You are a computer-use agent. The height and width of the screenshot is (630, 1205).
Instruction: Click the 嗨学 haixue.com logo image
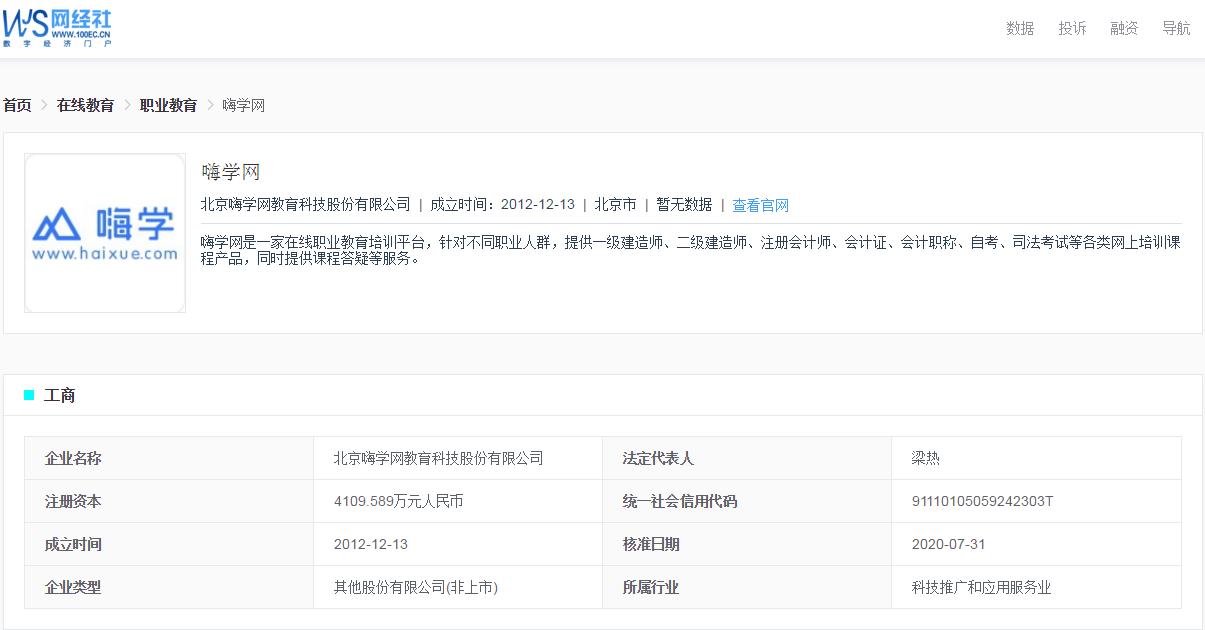[105, 233]
